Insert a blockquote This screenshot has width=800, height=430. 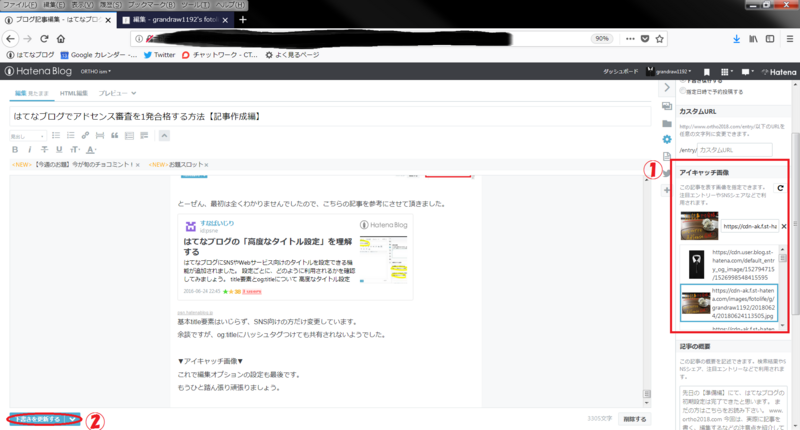tap(115, 135)
